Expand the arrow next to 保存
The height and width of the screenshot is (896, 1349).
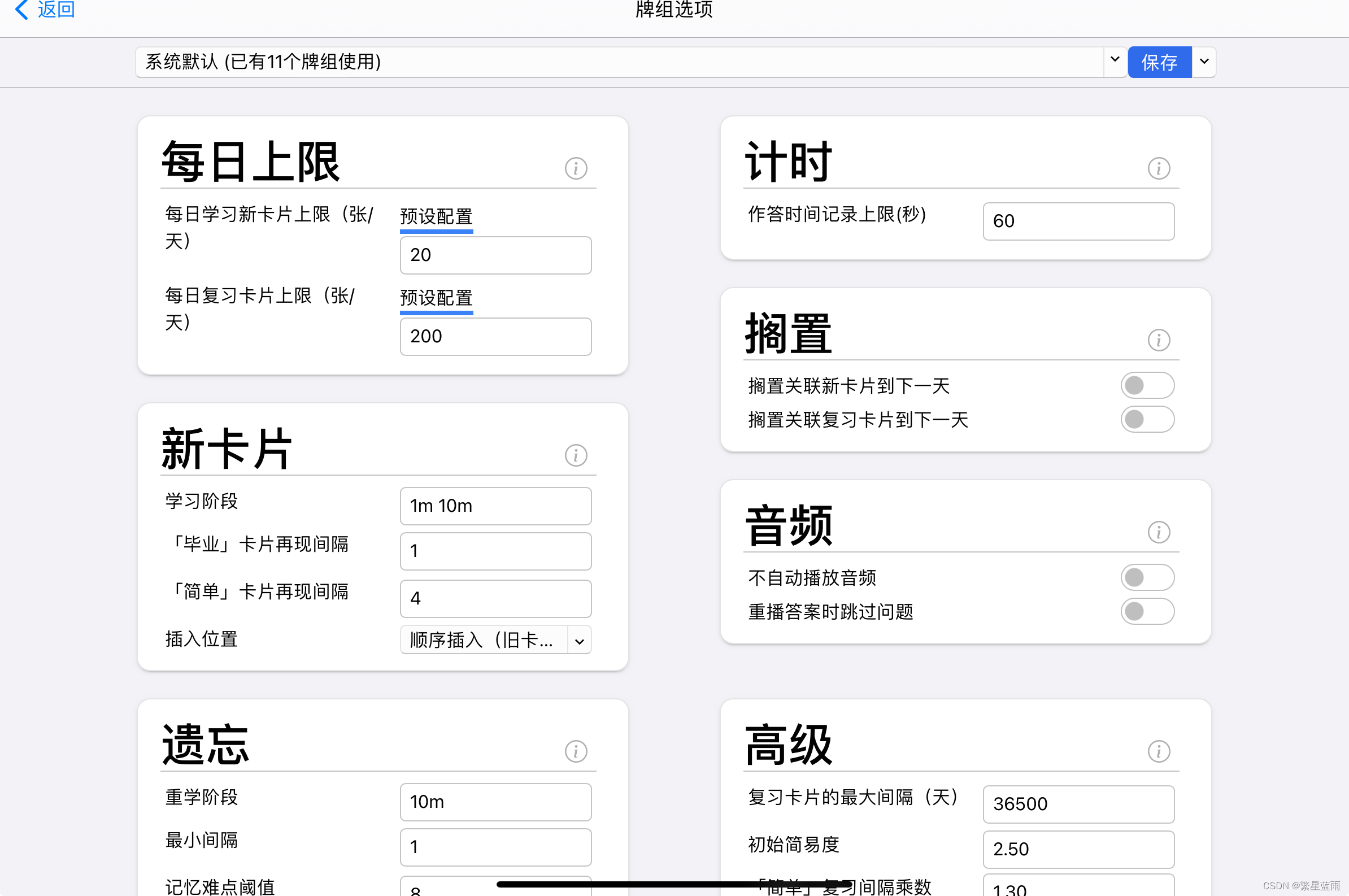1204,62
